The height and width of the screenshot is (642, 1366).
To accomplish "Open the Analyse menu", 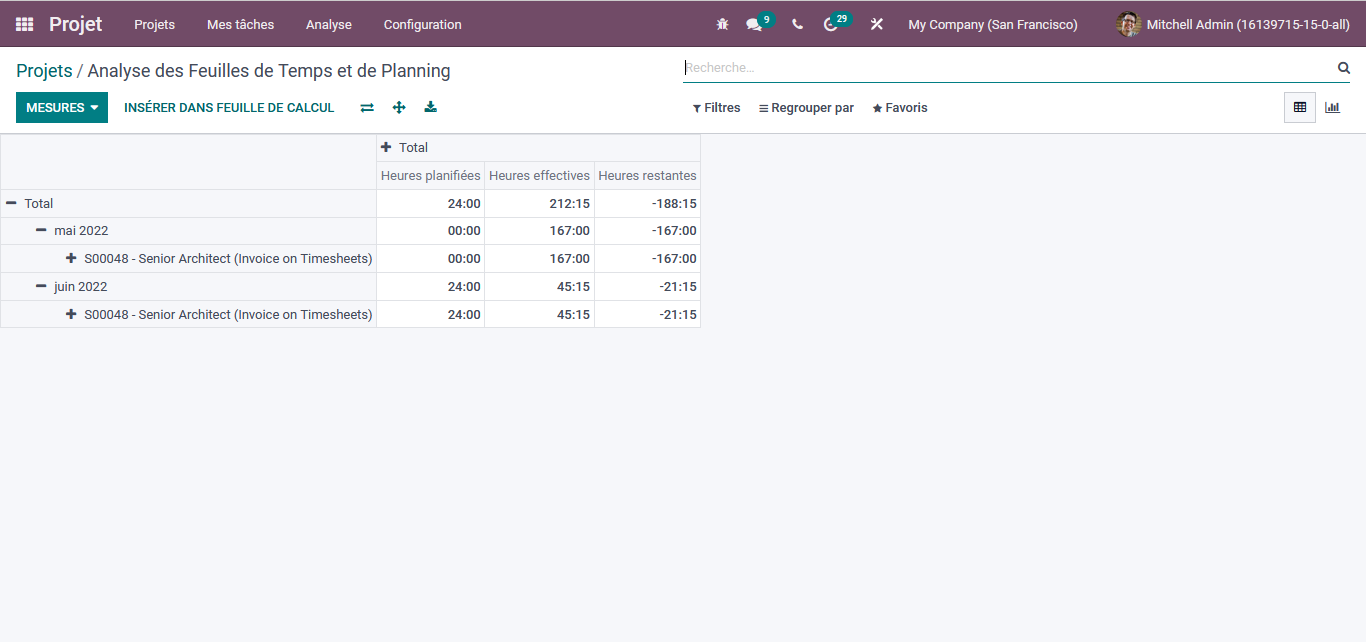I will click(x=329, y=24).
